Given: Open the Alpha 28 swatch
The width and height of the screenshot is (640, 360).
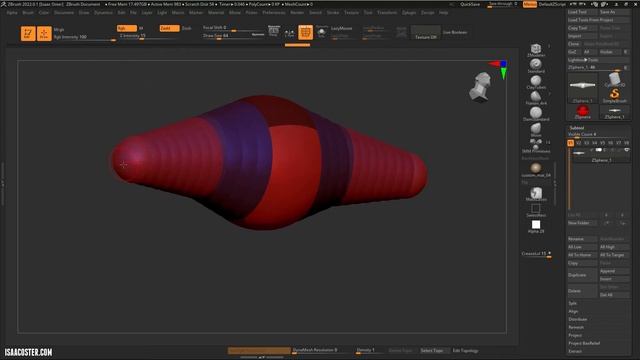Looking at the screenshot, I should [536, 227].
